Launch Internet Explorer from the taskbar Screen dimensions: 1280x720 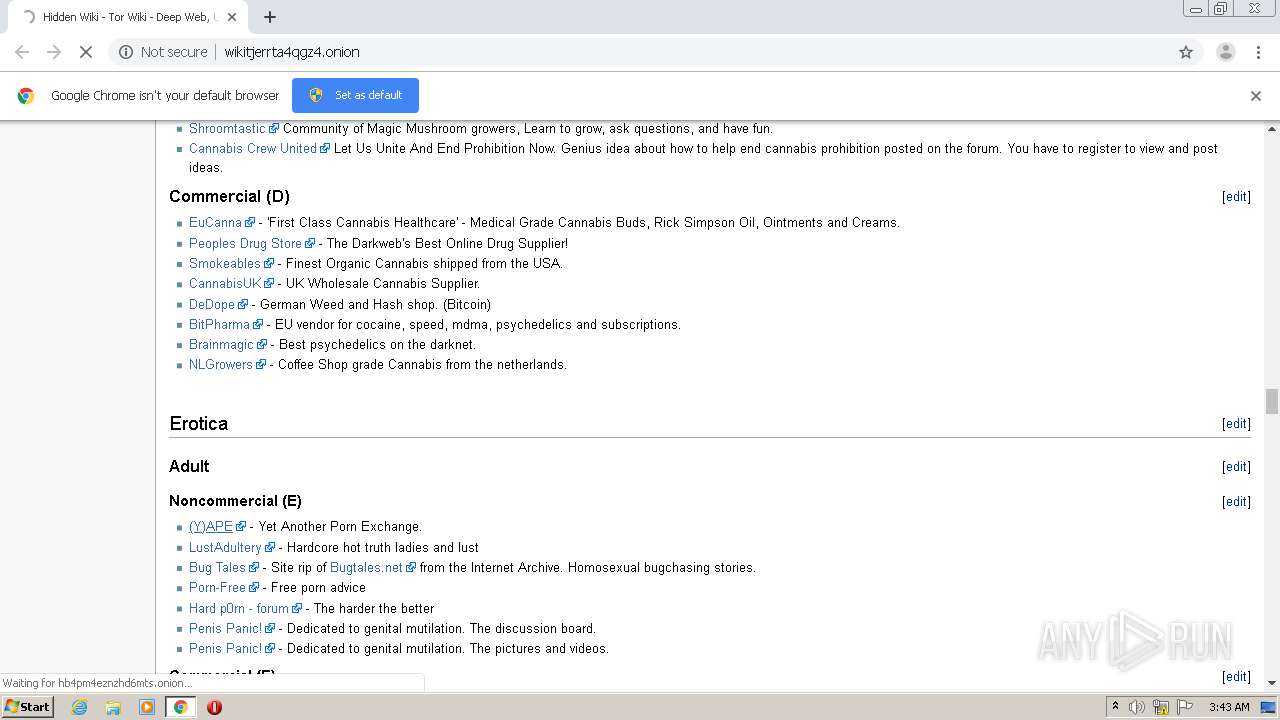click(80, 707)
